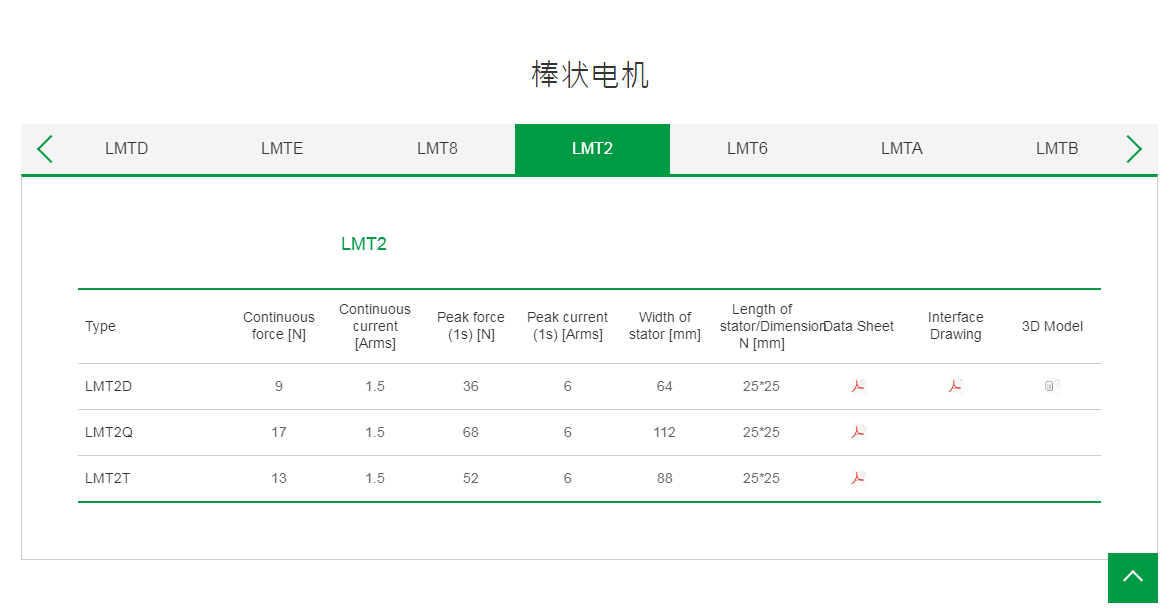
Task: Select the LMT2D type label
Action: point(107,386)
